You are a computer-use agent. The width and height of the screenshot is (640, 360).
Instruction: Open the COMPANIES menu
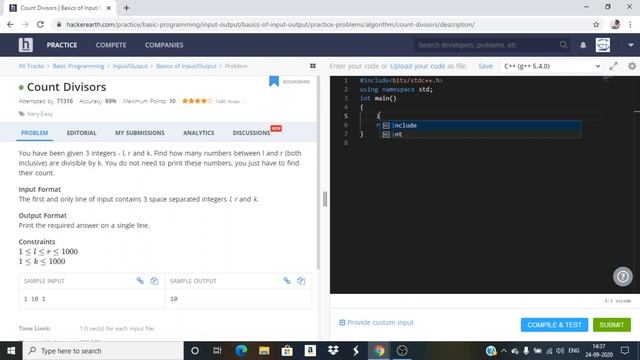164,45
